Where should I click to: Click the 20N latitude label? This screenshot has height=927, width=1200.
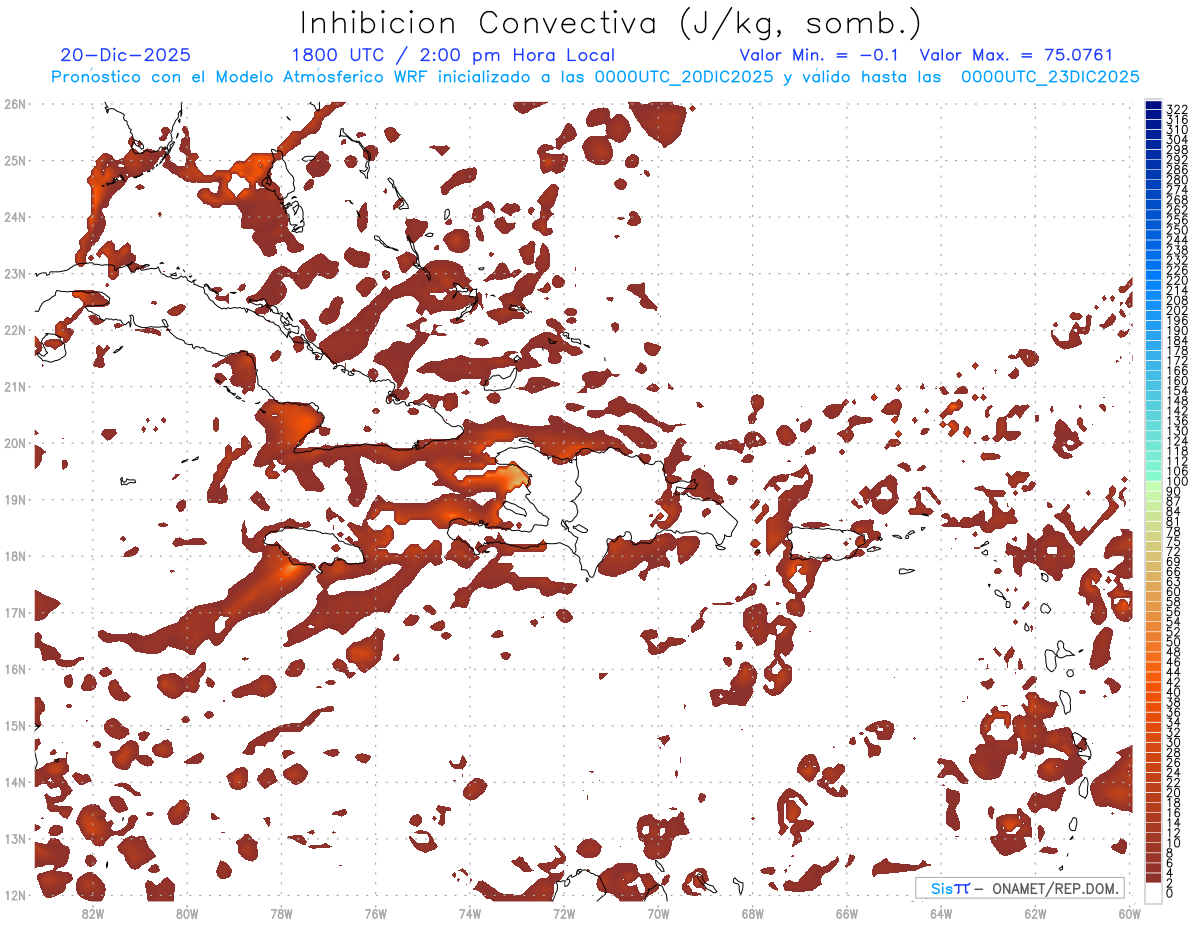tap(15, 443)
